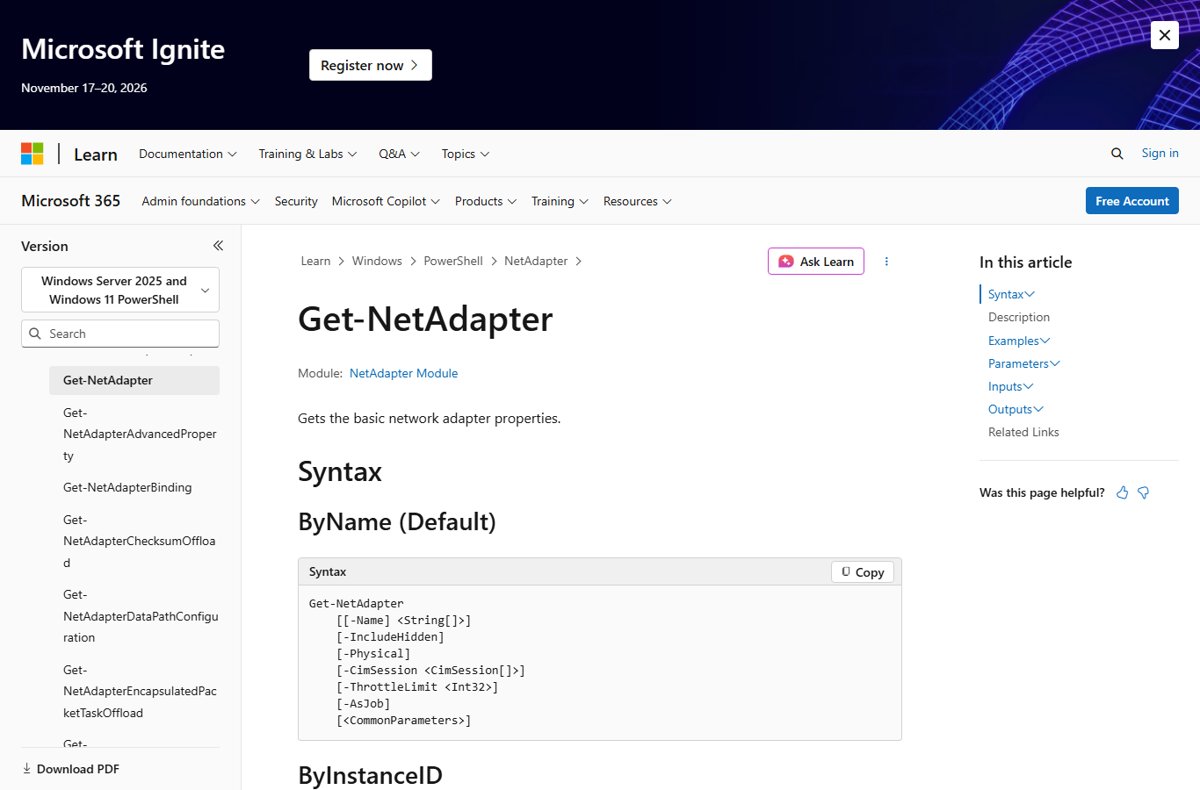The image size is (1200, 790).
Task: Jump to Syntax in article outline
Action: click(1011, 294)
